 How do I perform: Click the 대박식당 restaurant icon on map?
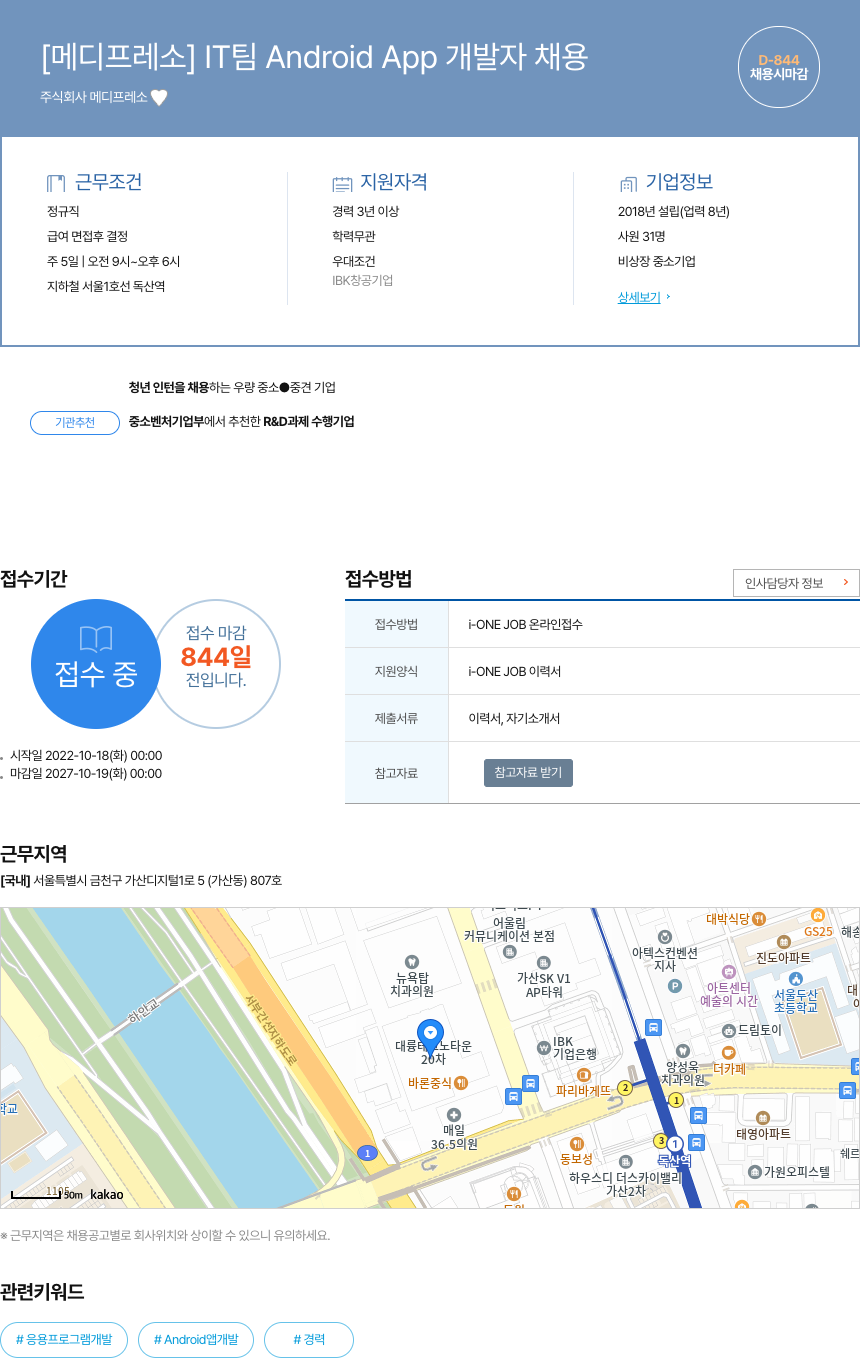tap(759, 918)
